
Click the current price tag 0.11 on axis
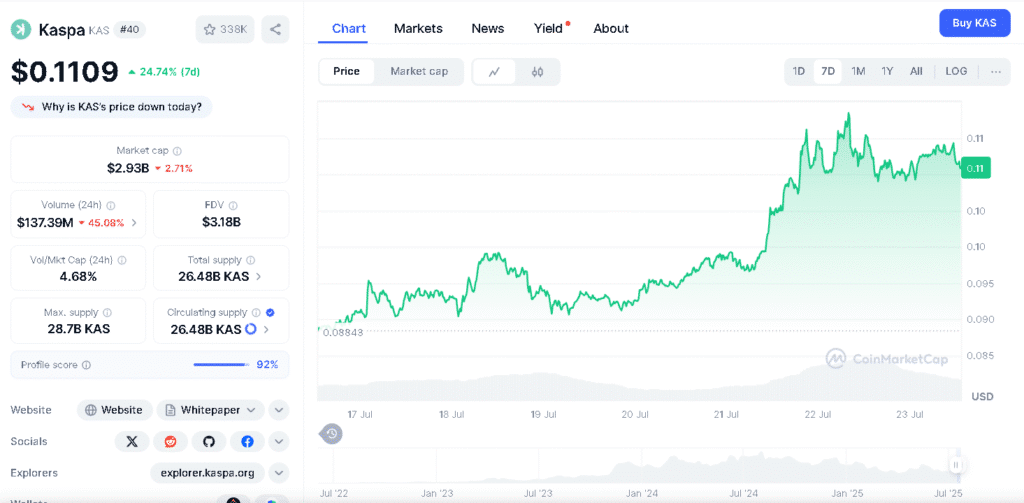976,168
